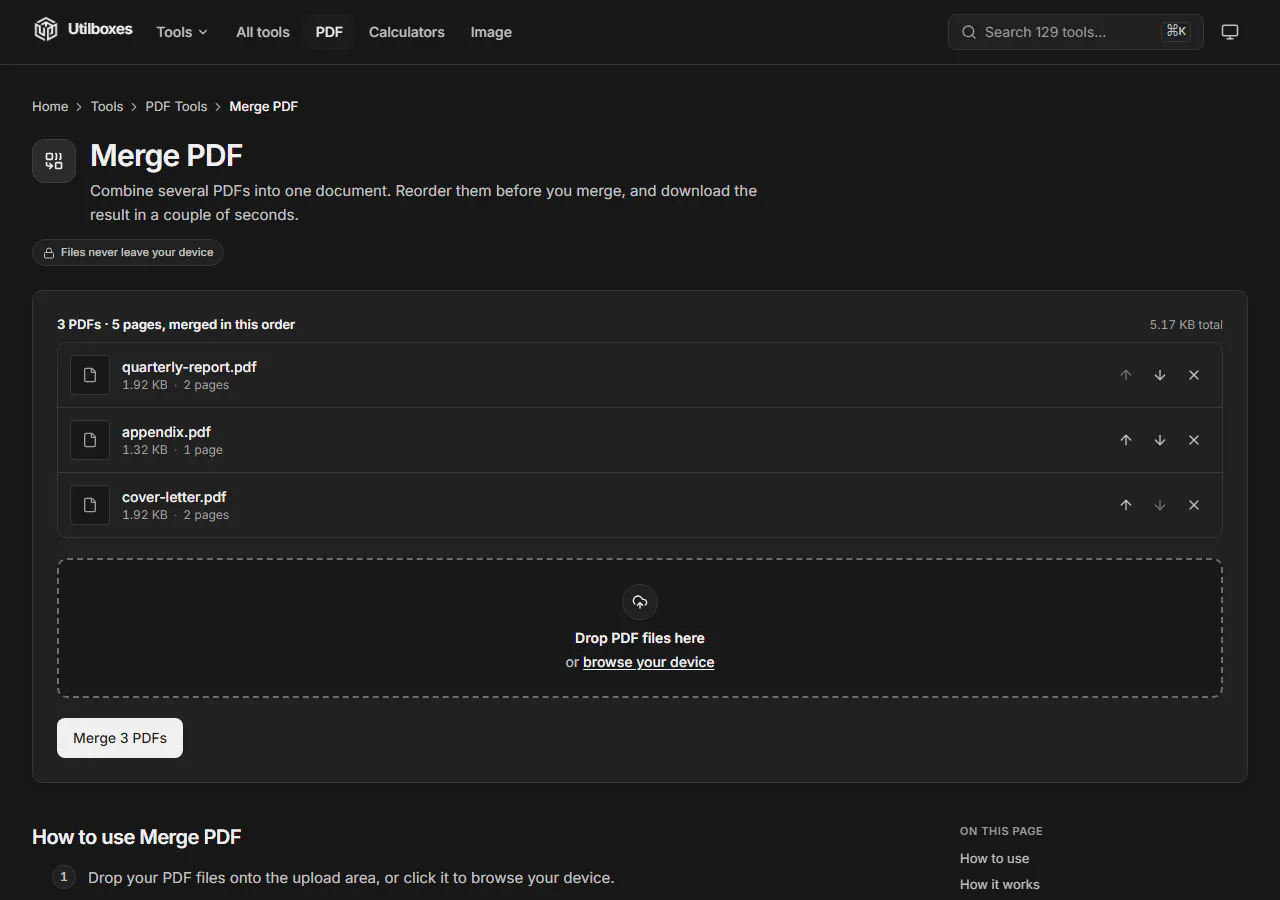Click the file icon beside appendix.pdf
The height and width of the screenshot is (900, 1280).
point(90,440)
